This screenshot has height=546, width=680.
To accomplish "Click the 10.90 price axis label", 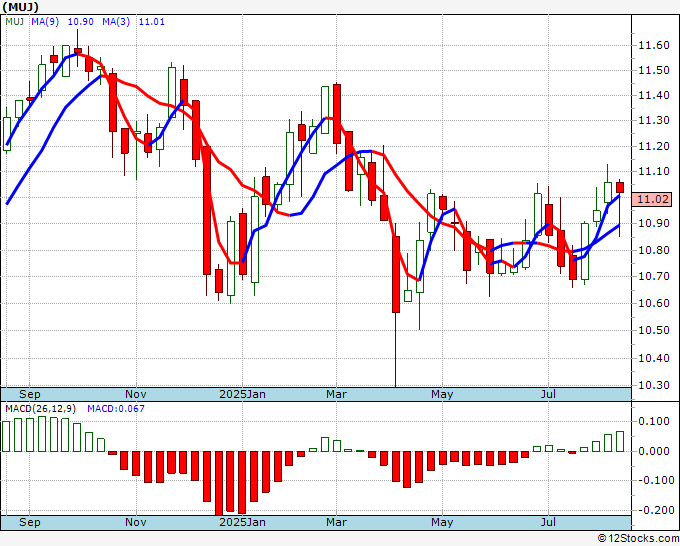I will [x=654, y=224].
